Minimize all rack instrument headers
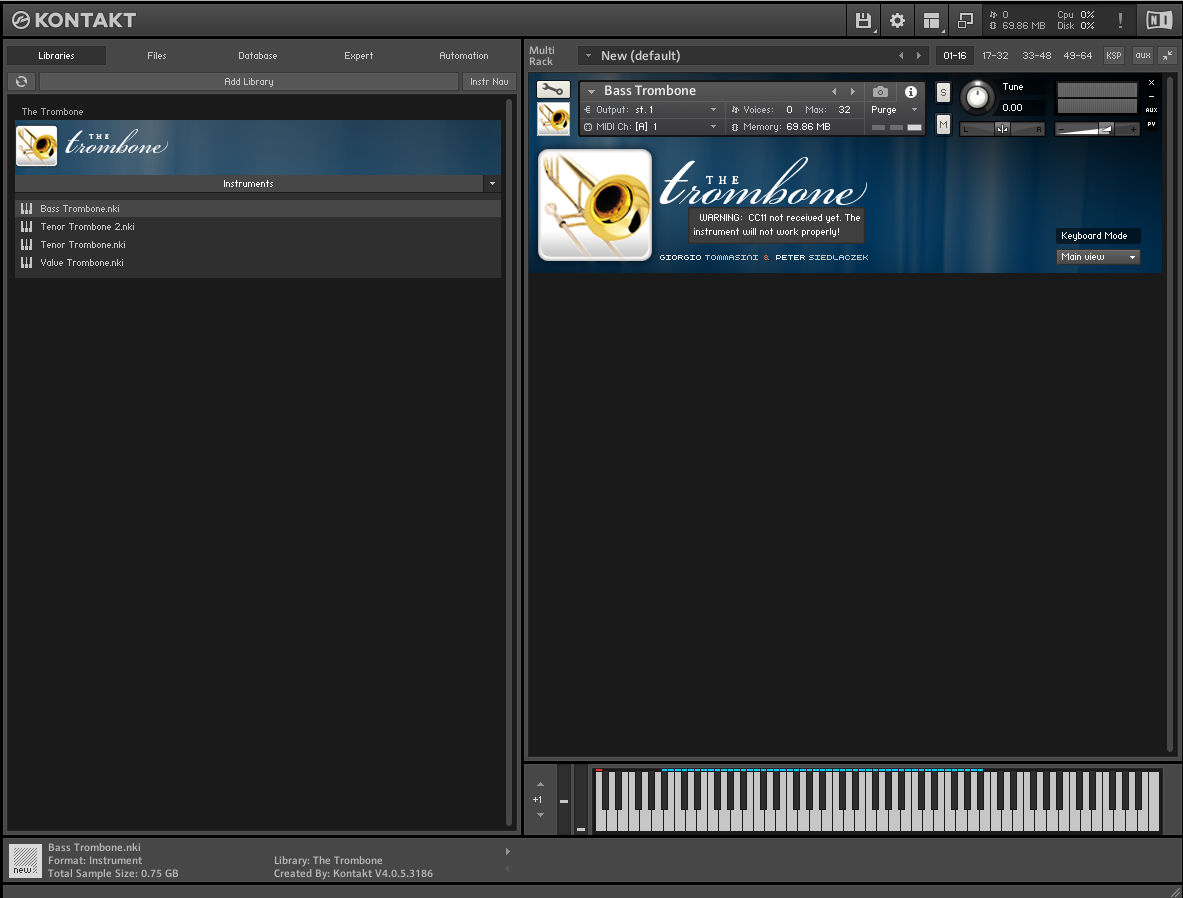The height and width of the screenshot is (898, 1183). point(1167,55)
